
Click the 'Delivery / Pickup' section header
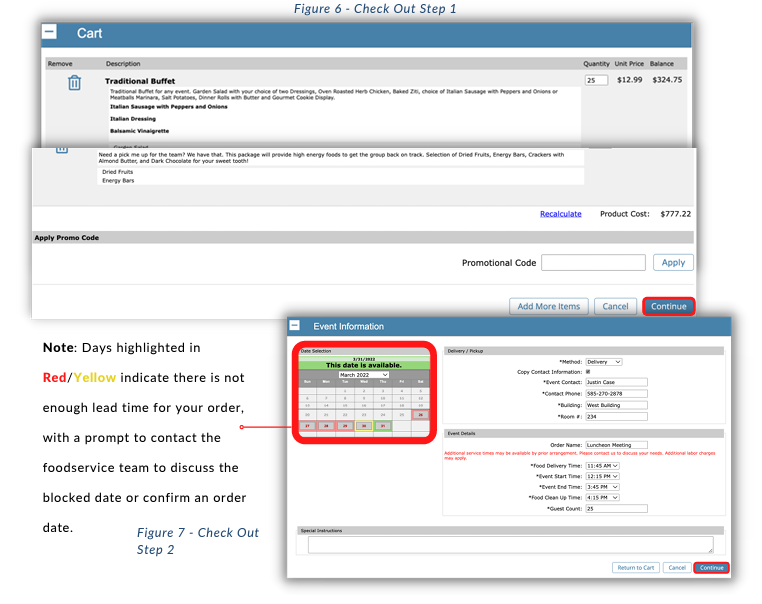point(465,351)
